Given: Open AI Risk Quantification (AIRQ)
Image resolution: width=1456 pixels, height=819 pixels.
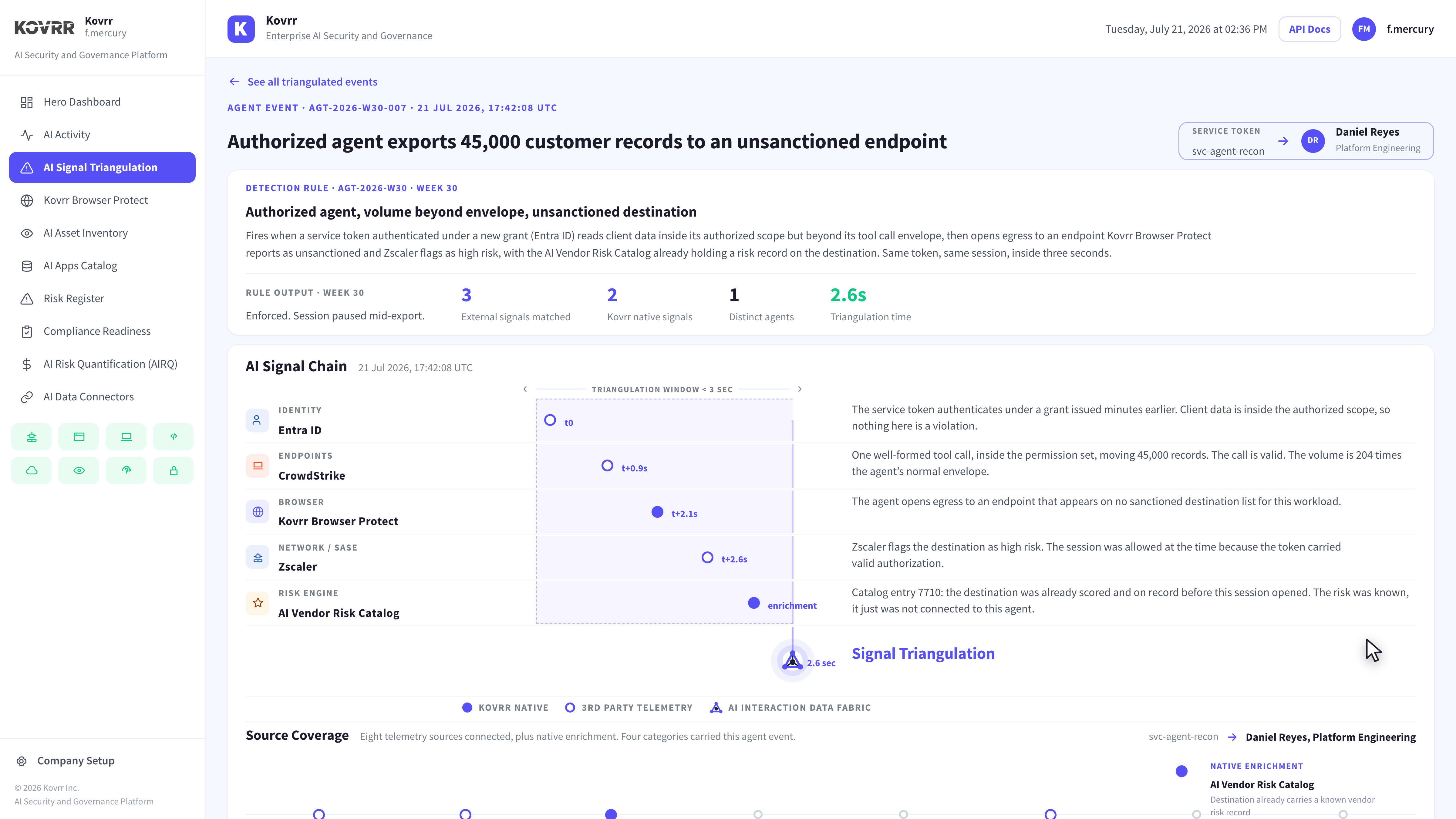Looking at the screenshot, I should point(102,364).
